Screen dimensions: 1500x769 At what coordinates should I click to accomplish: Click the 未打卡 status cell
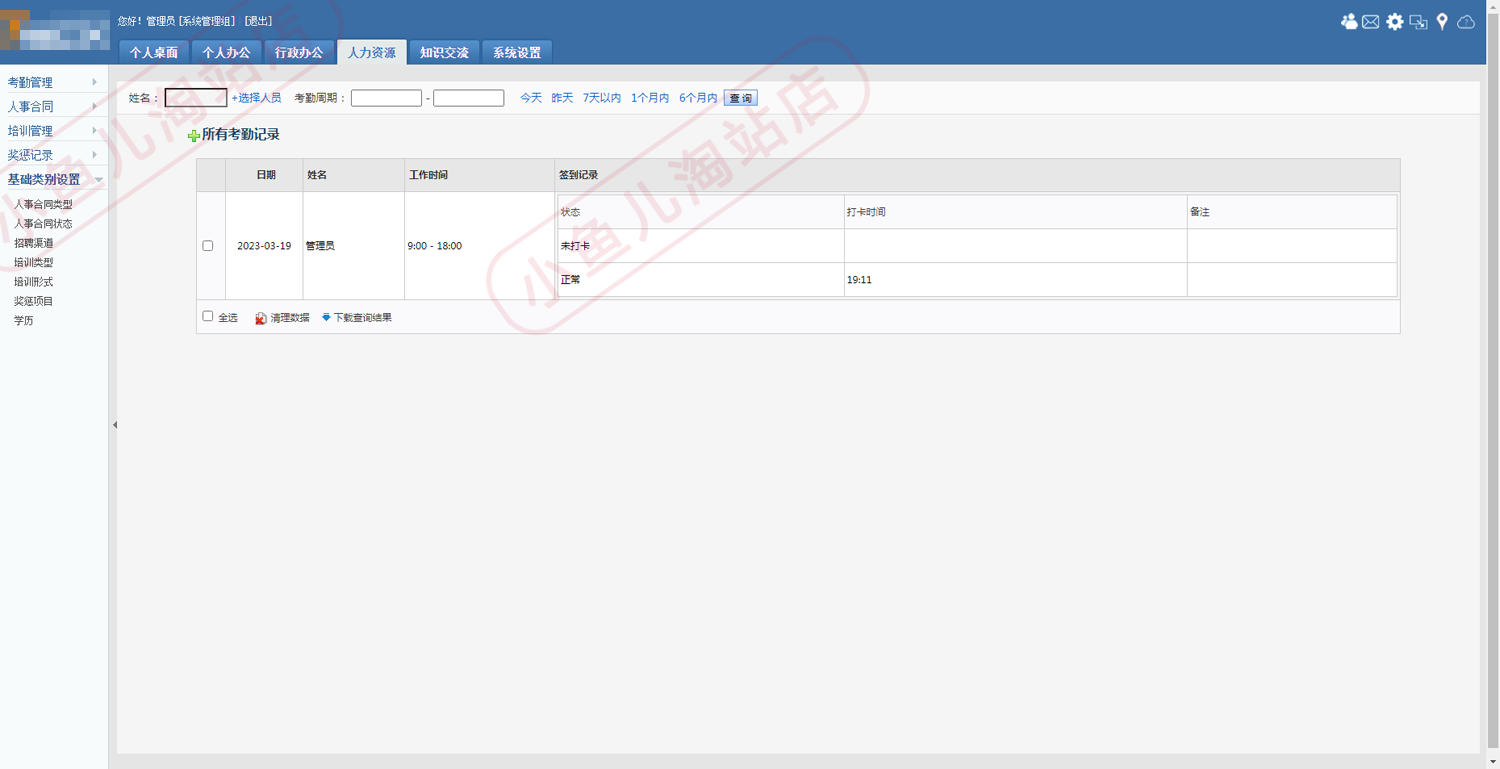(x=701, y=246)
